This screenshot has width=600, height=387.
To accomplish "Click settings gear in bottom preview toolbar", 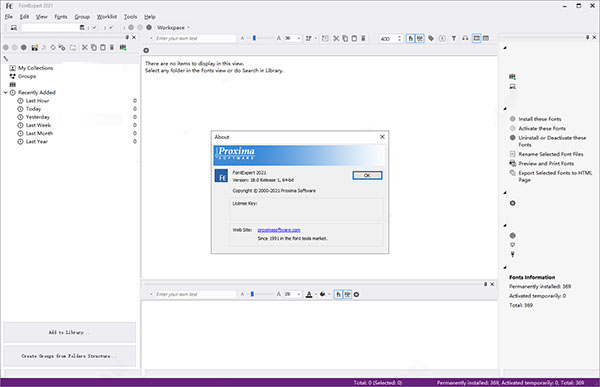I will [356, 294].
